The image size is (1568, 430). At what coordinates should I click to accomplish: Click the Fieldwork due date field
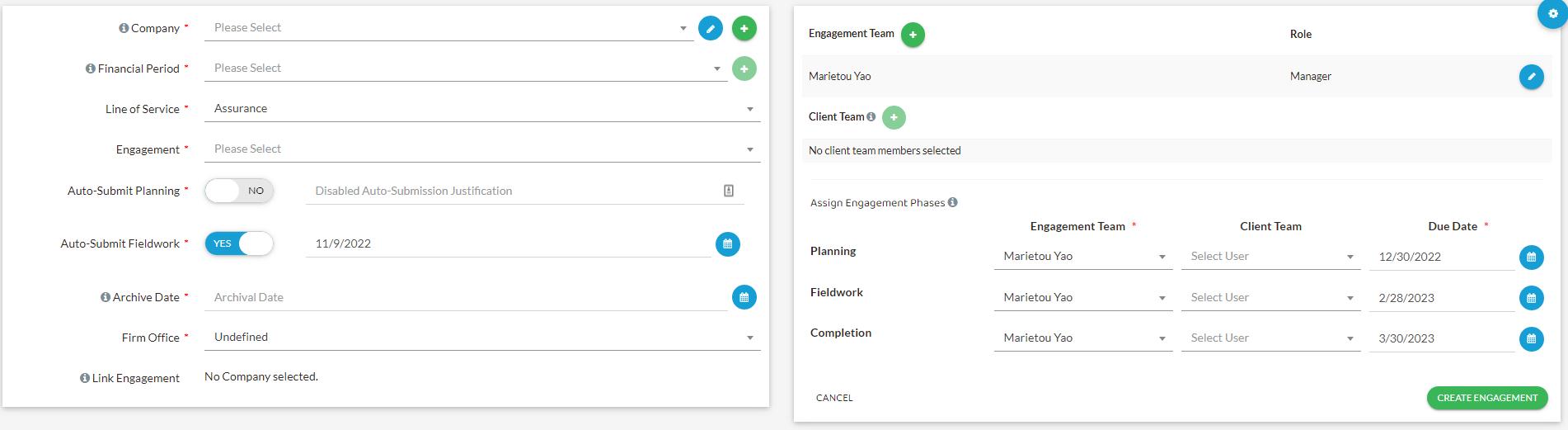(x=1440, y=298)
